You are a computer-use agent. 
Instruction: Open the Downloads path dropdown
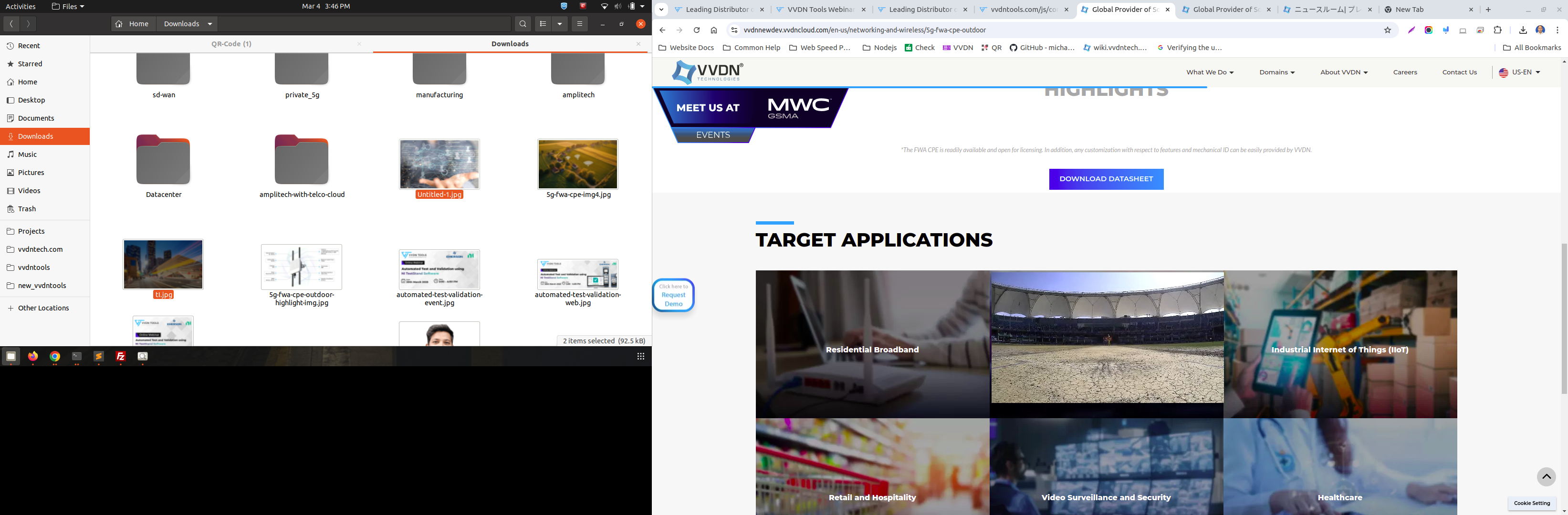tap(210, 24)
